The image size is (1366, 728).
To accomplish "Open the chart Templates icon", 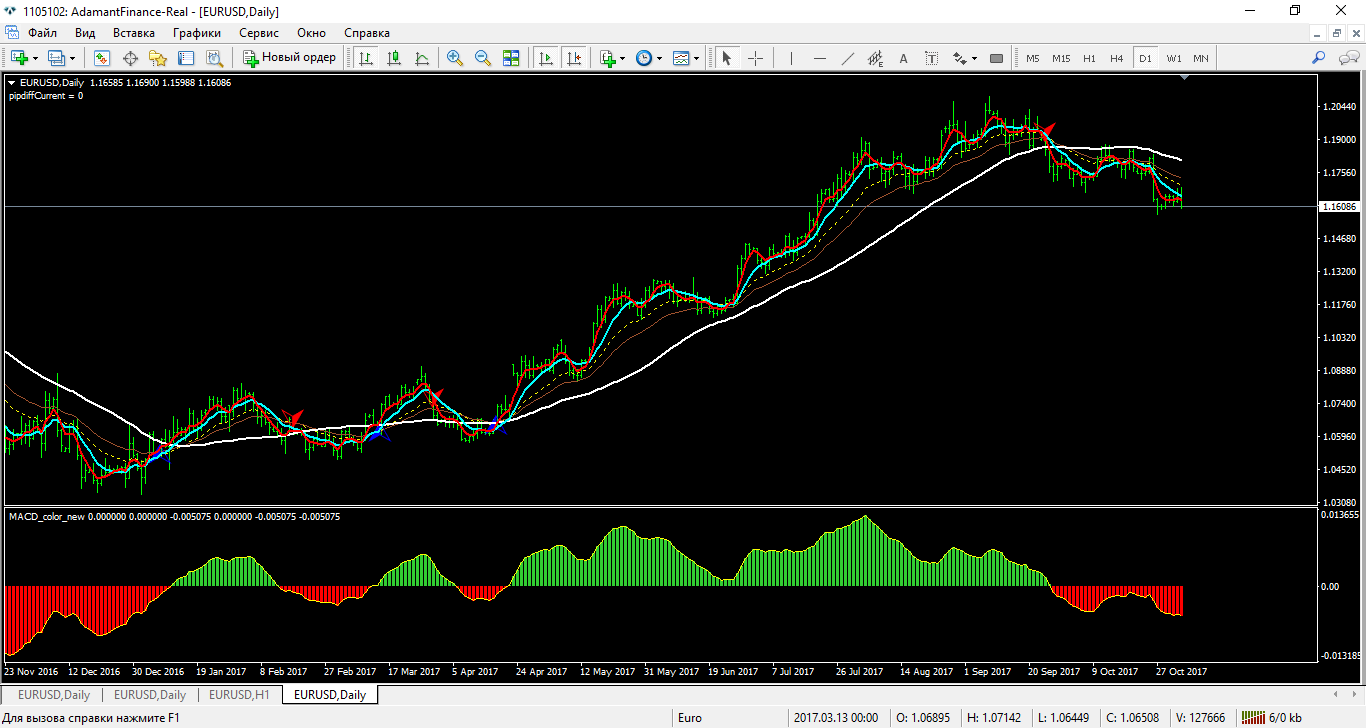I will tap(681, 58).
